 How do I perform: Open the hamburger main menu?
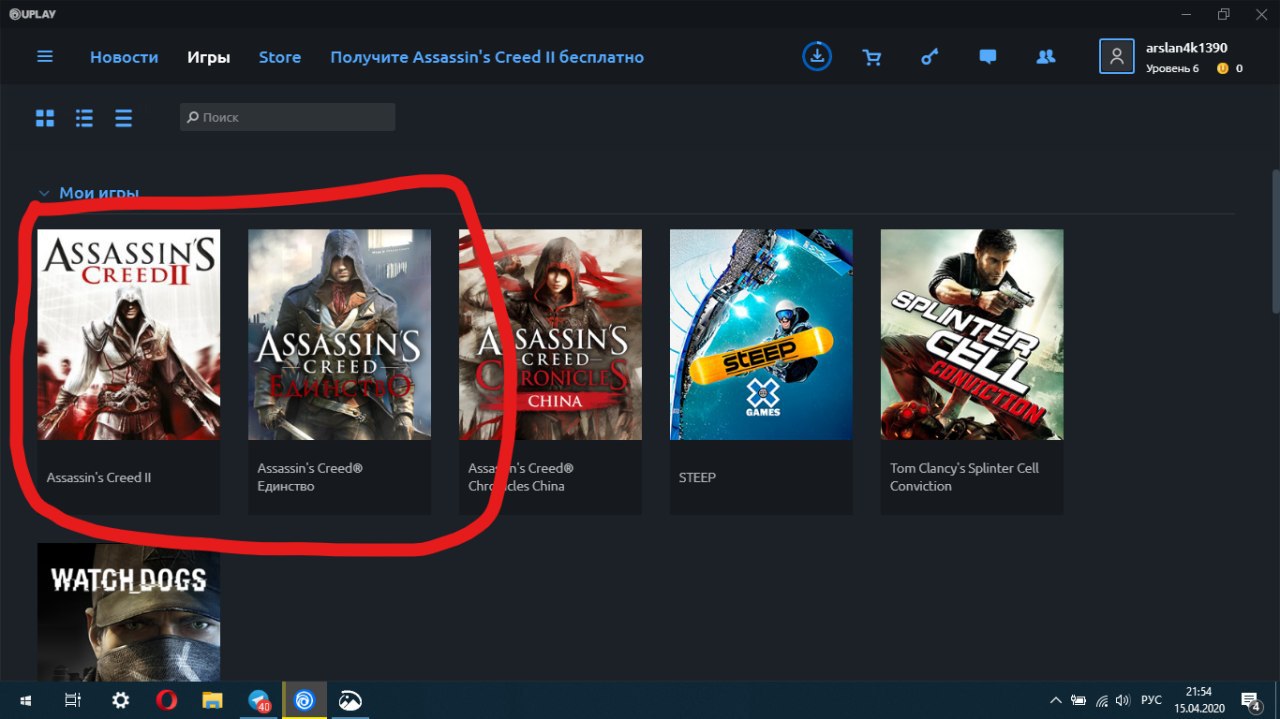tap(45, 57)
